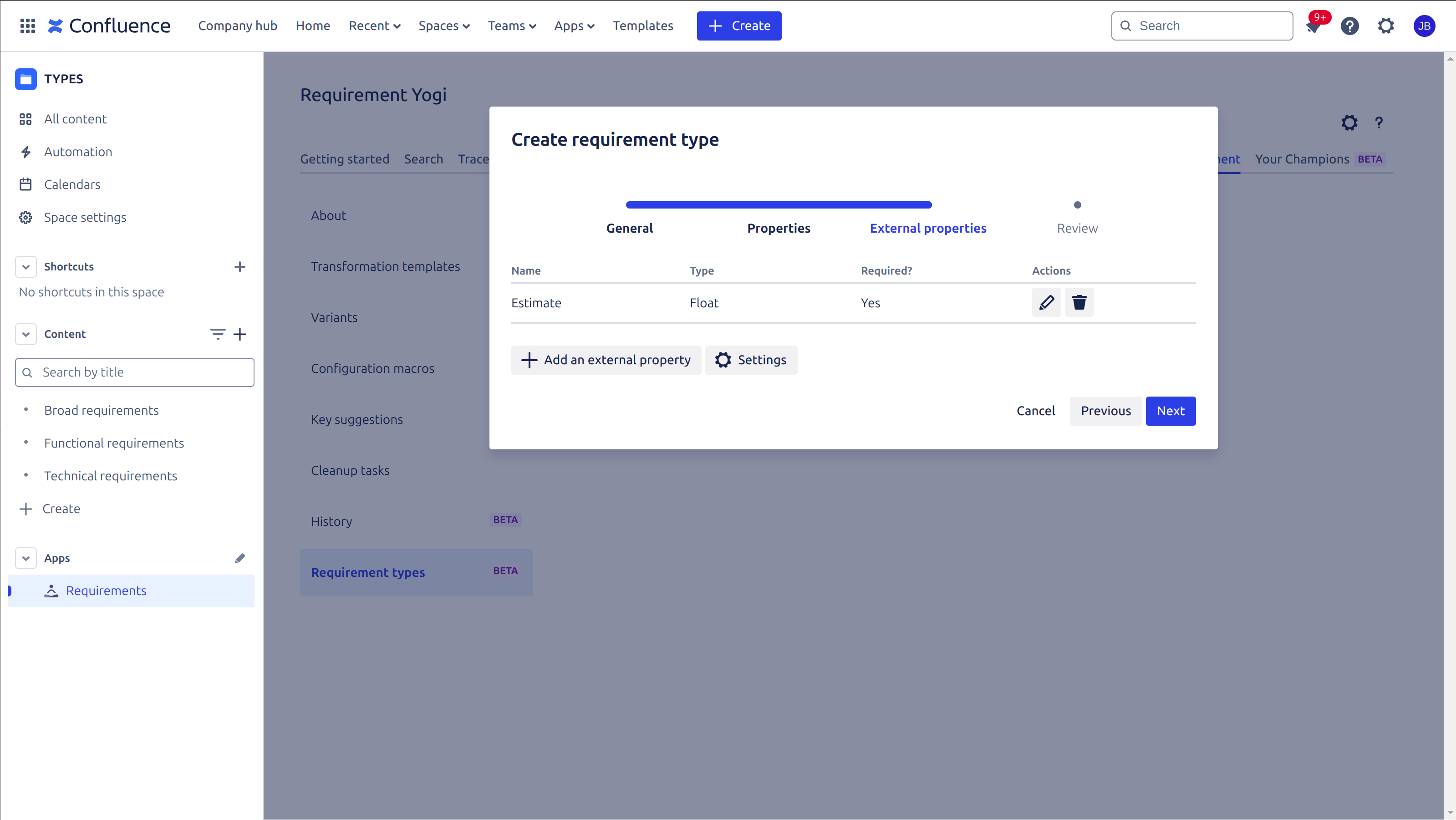Image resolution: width=1456 pixels, height=820 pixels.
Task: Go to the Properties wizard step
Action: (x=779, y=228)
